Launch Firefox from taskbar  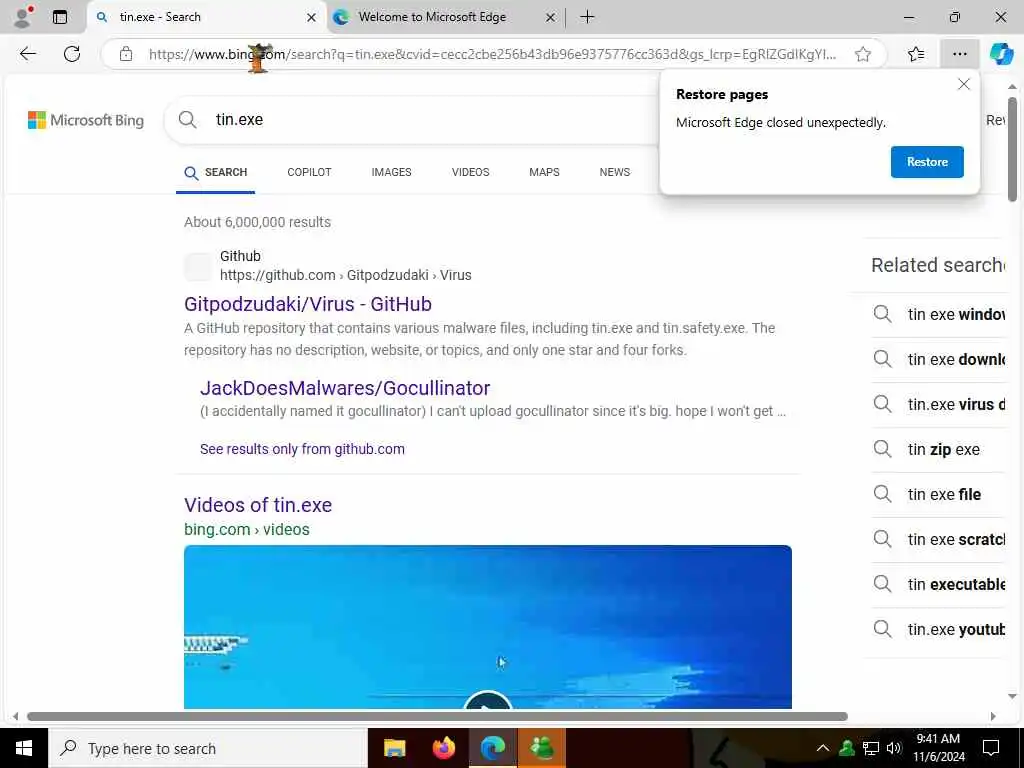pos(444,748)
